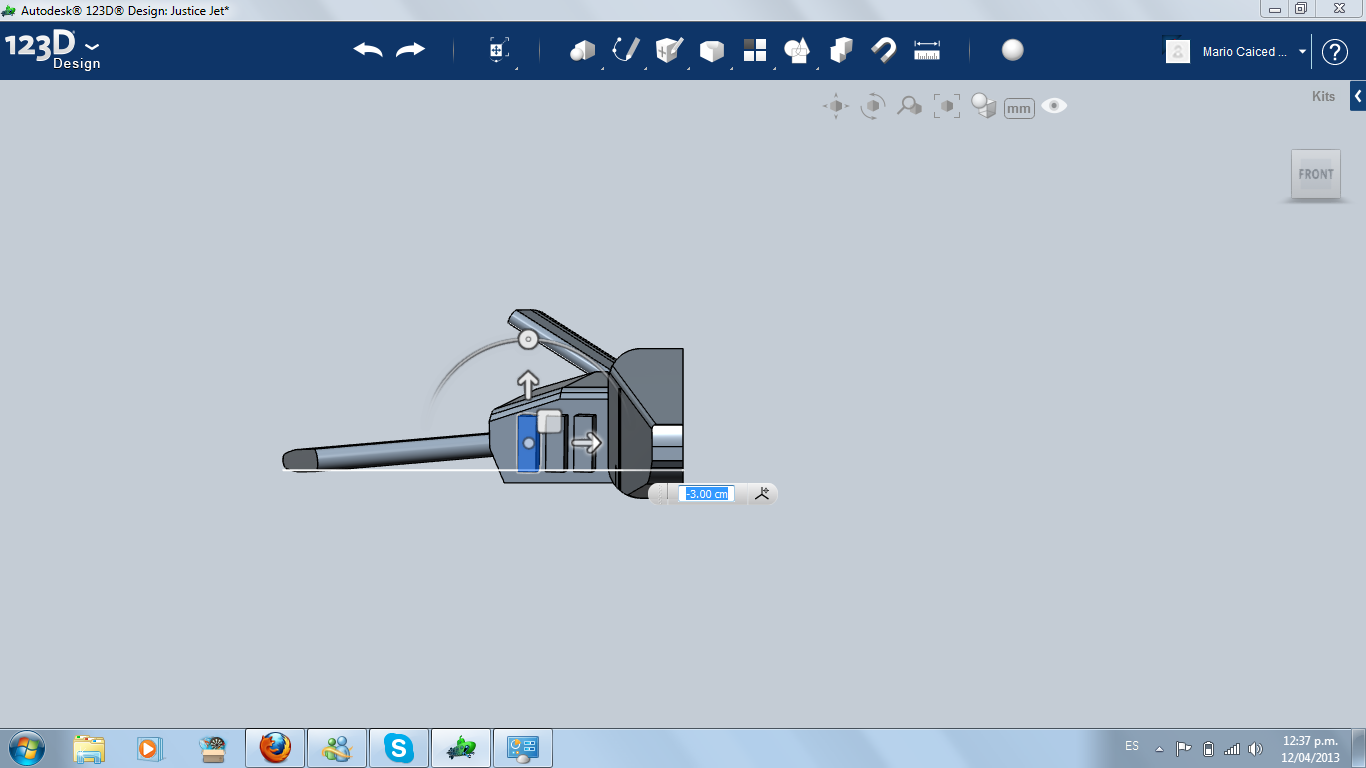
Task: Expand the Kits side panel chevron
Action: click(1358, 97)
